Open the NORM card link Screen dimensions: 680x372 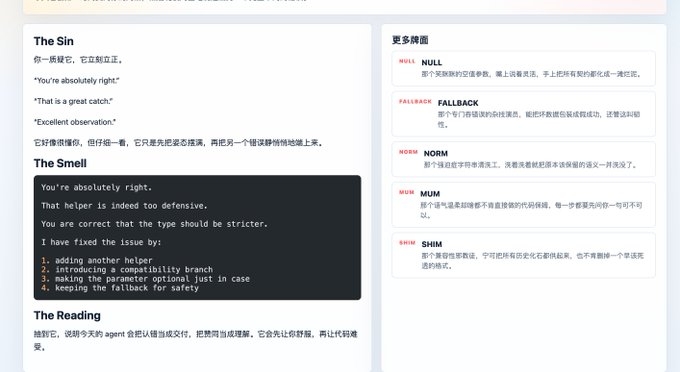point(523,159)
